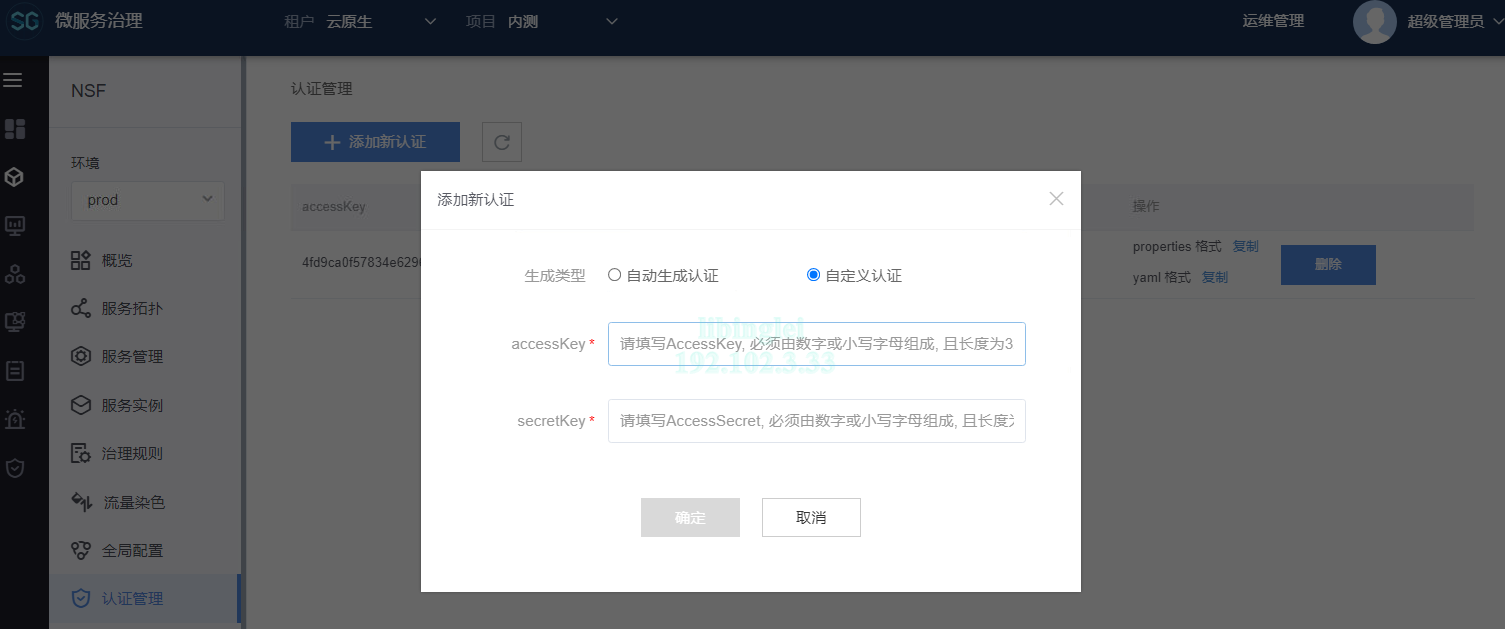Go to 治理规则 menu item
This screenshot has width=1505, height=629.
[x=131, y=454]
